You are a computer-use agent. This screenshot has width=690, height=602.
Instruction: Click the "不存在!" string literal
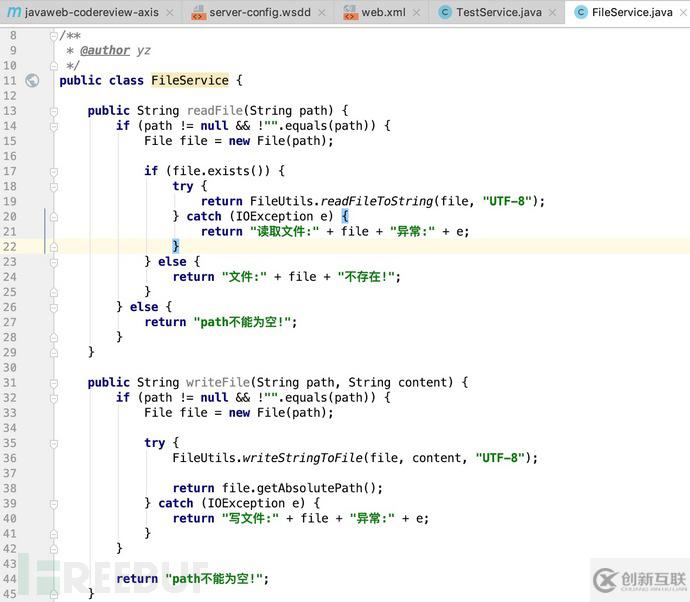367,277
